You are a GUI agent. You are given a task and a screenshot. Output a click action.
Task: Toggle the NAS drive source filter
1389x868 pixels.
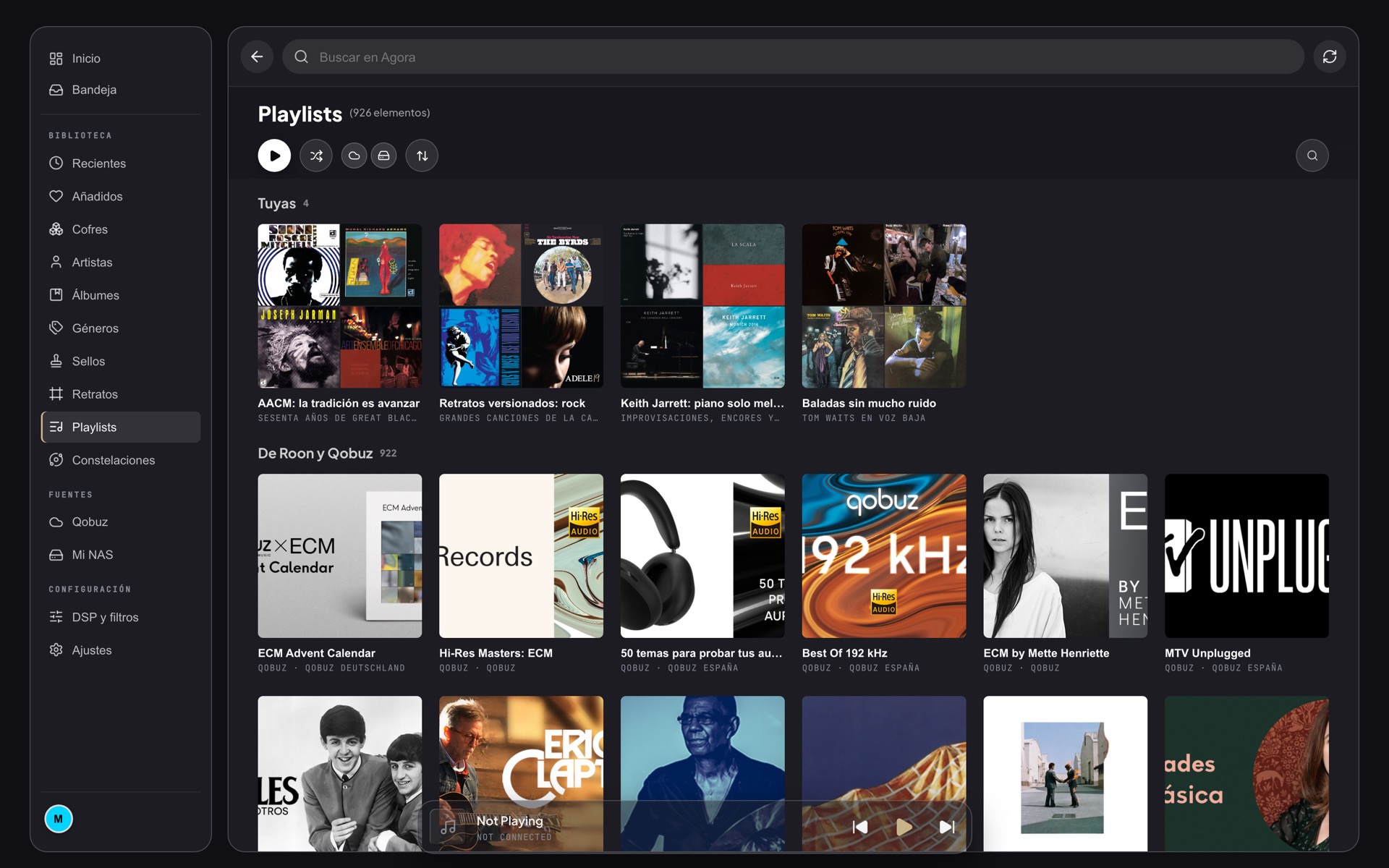click(383, 156)
